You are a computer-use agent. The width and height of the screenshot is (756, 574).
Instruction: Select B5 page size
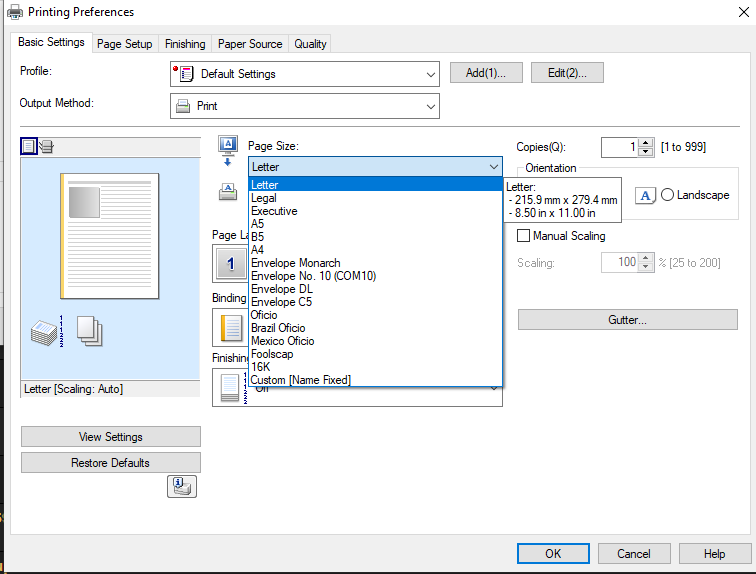click(375, 237)
